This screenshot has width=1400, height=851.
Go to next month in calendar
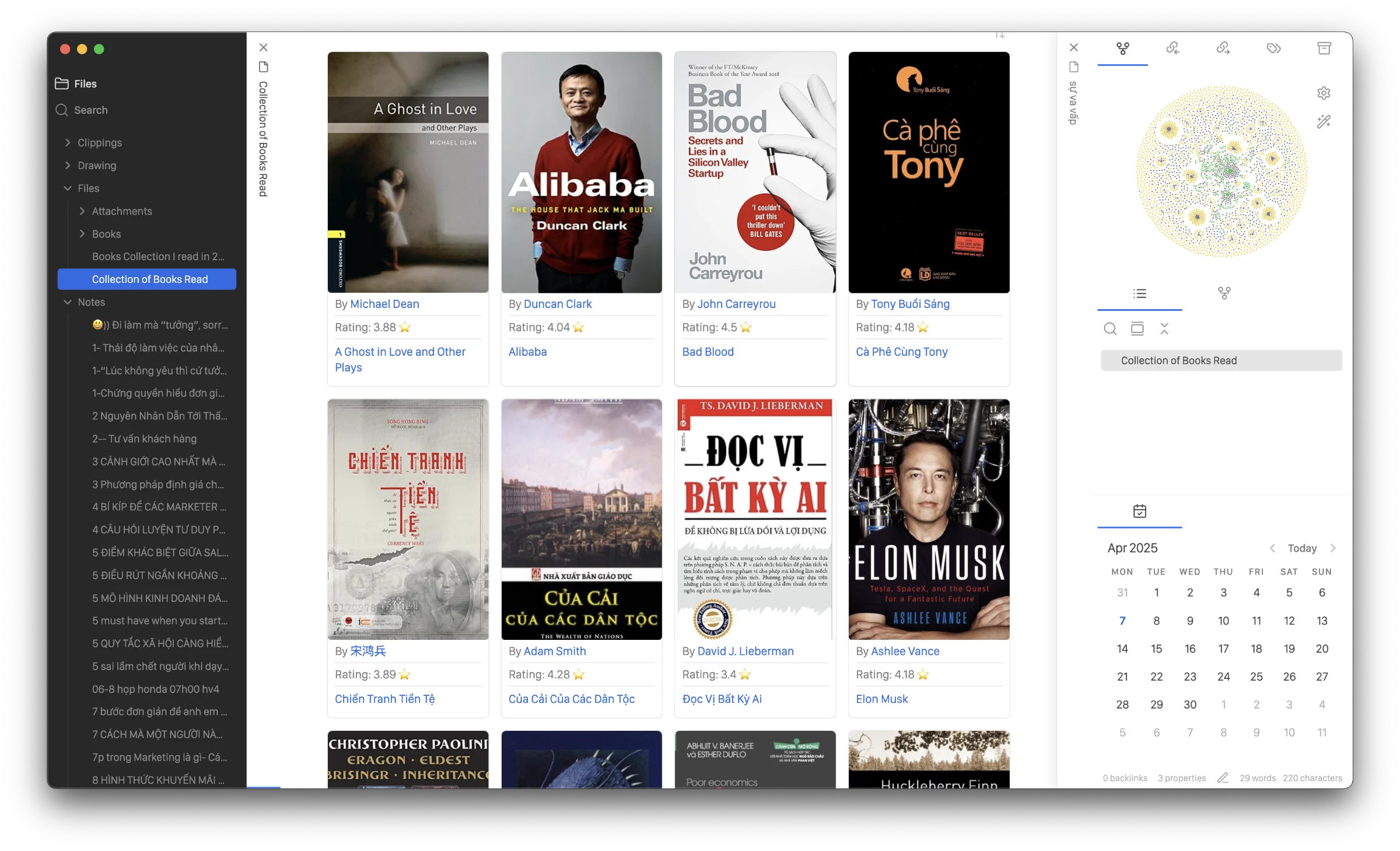pos(1333,548)
